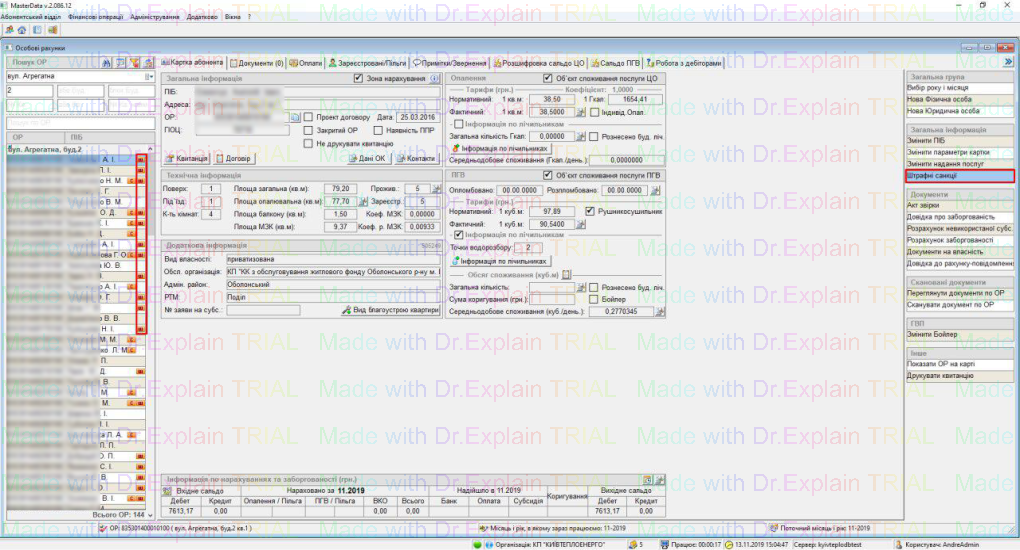Click the copy icon next to ОР field

[295, 117]
